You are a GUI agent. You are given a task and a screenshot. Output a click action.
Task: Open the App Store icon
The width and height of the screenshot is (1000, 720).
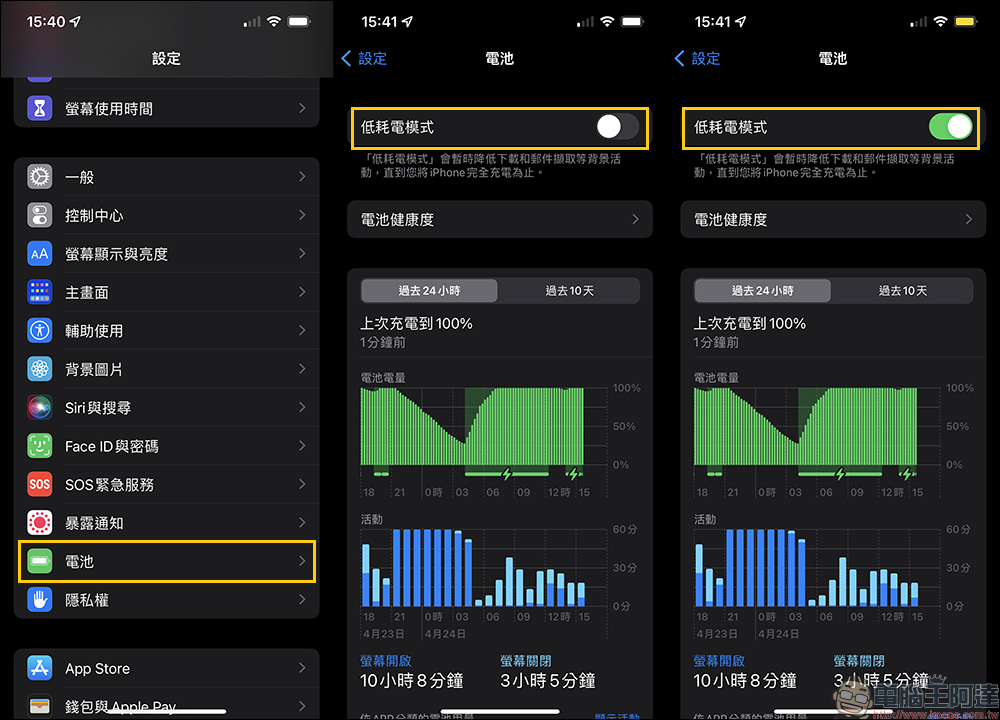(x=40, y=668)
